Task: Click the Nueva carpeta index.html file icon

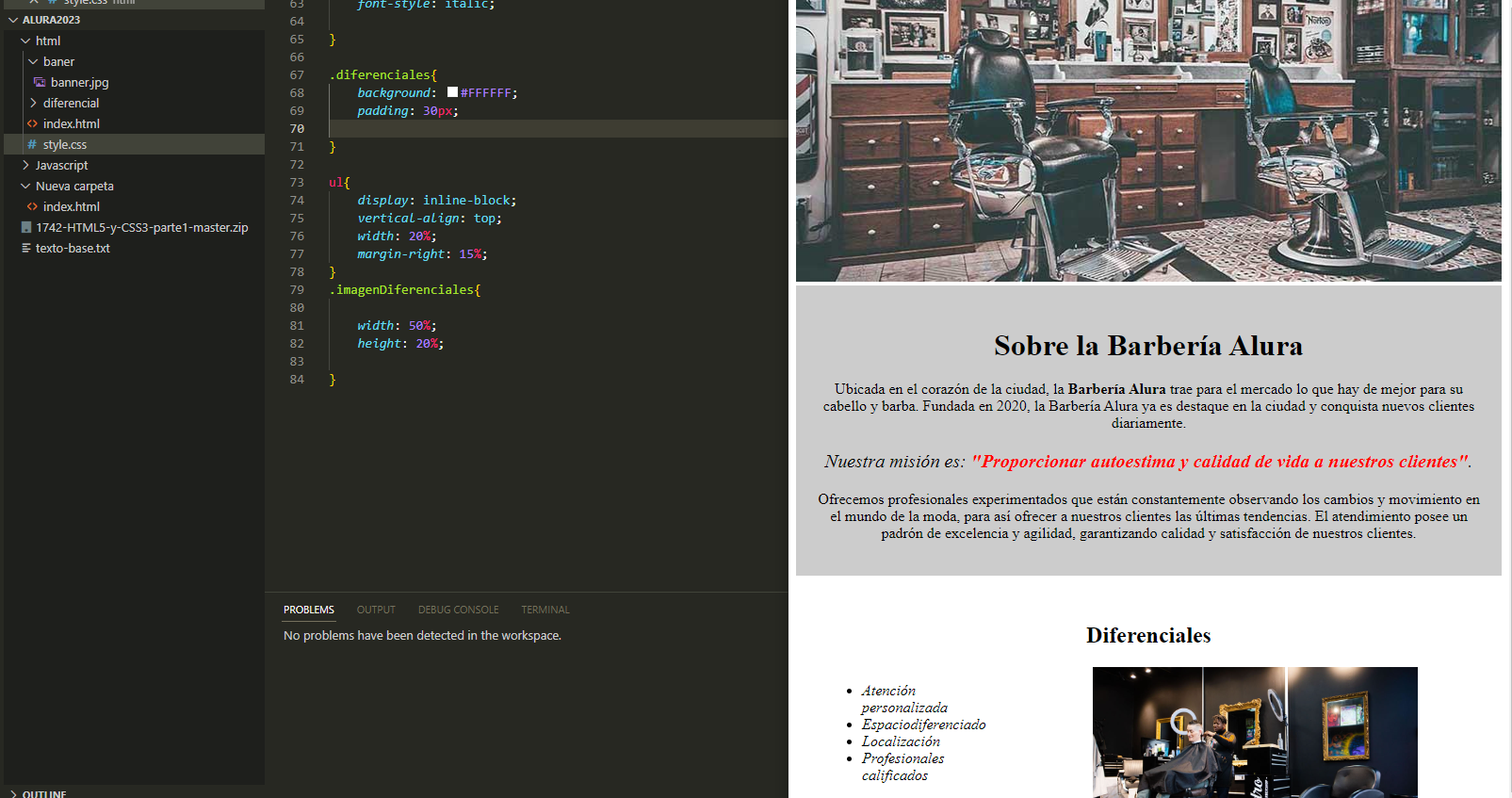Action: tap(32, 206)
